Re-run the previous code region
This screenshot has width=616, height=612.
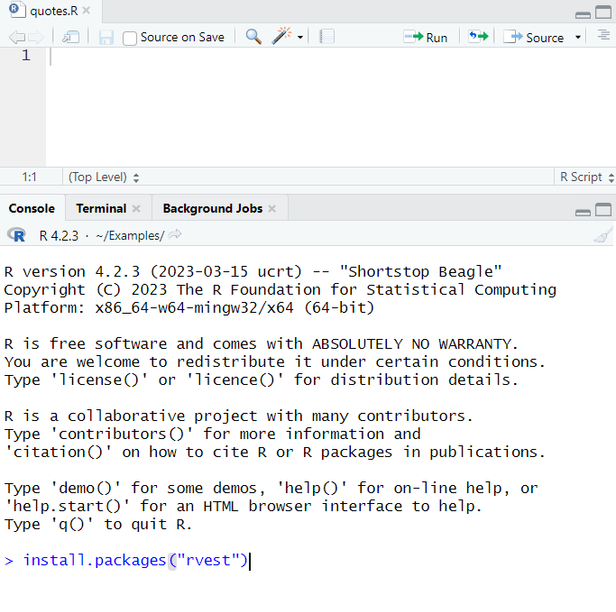[x=478, y=37]
